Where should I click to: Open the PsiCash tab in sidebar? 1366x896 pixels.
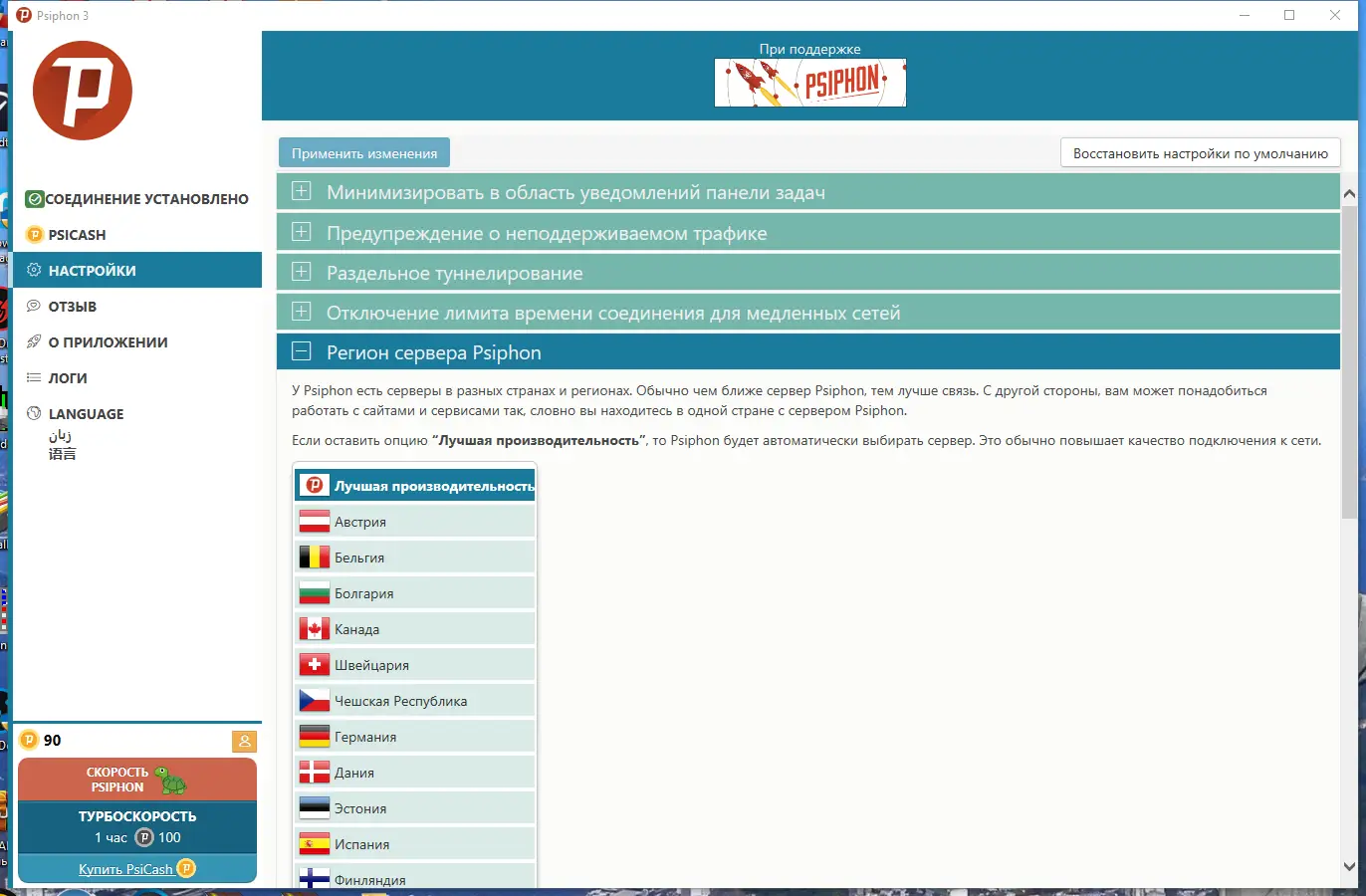[x=137, y=235]
